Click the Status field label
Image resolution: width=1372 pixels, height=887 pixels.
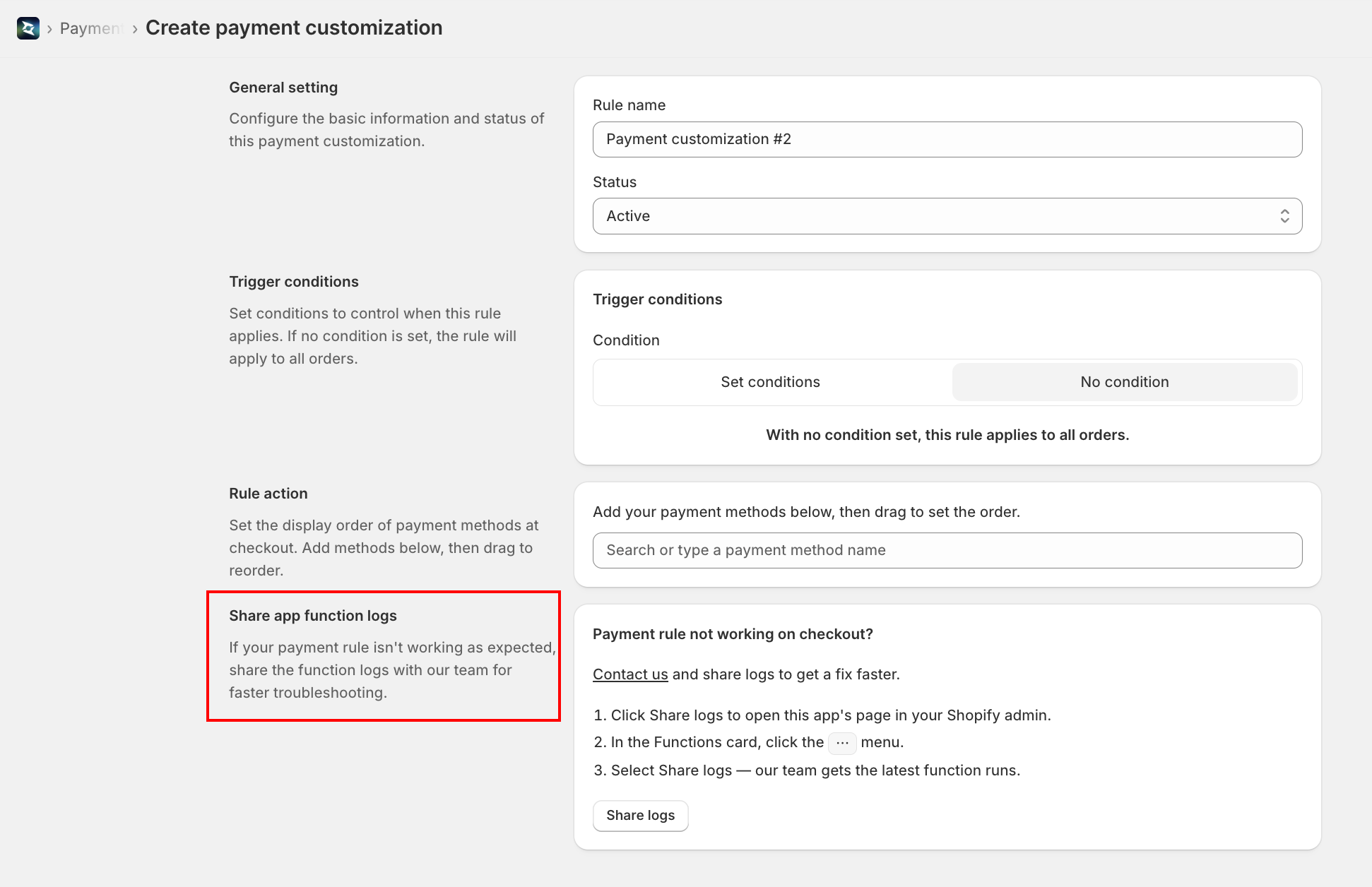[x=615, y=182]
